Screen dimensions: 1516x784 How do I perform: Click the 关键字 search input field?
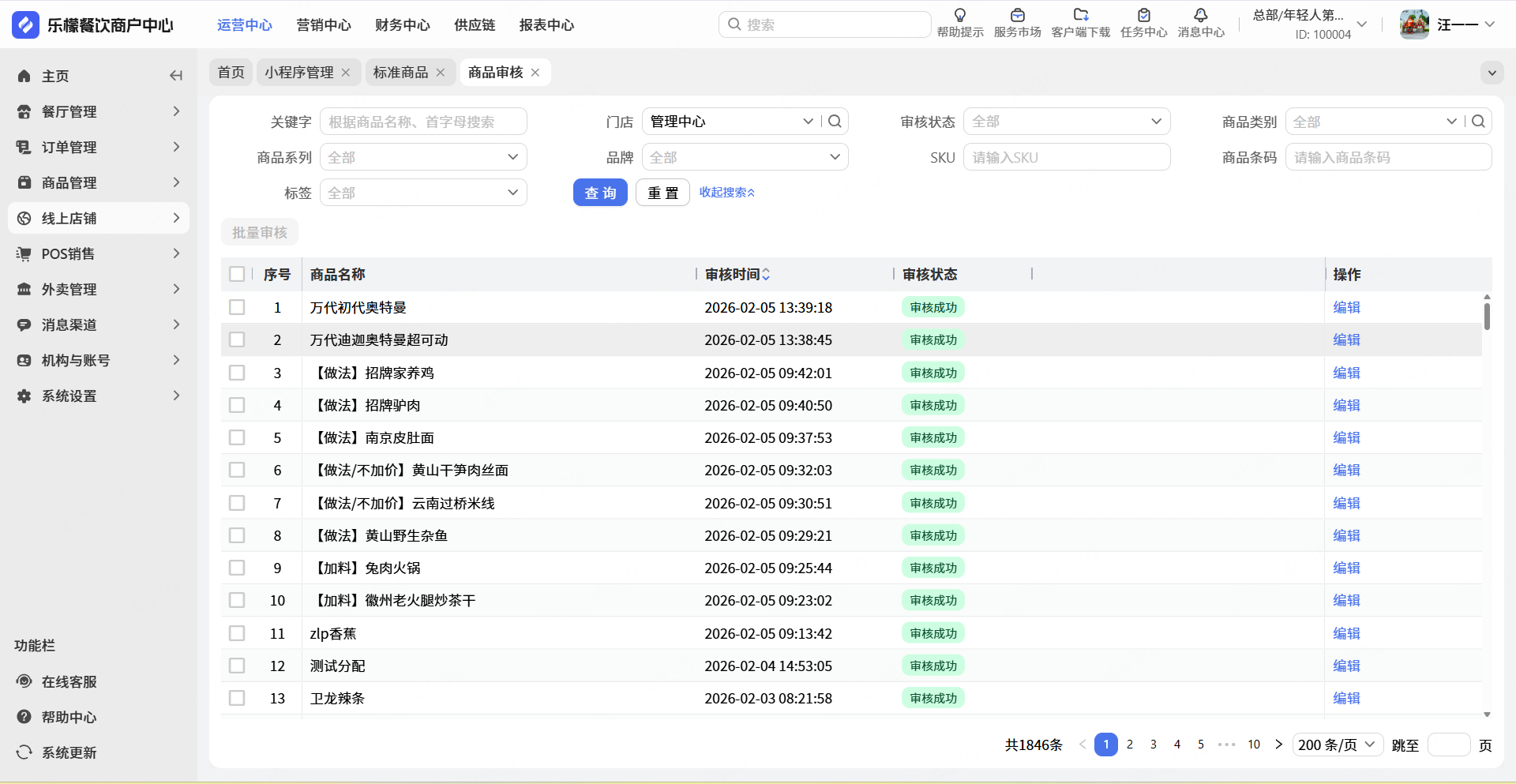coord(423,122)
